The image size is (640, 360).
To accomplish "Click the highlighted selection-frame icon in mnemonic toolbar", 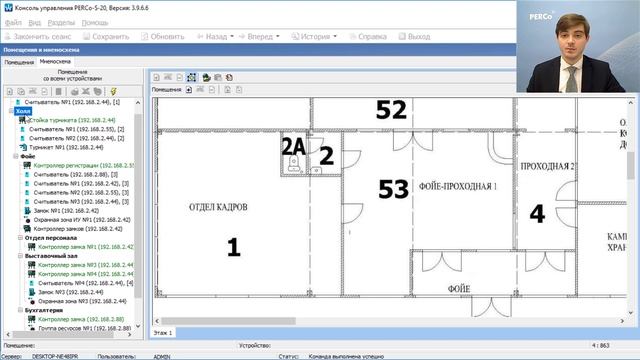I will pyautogui.click(x=191, y=77).
